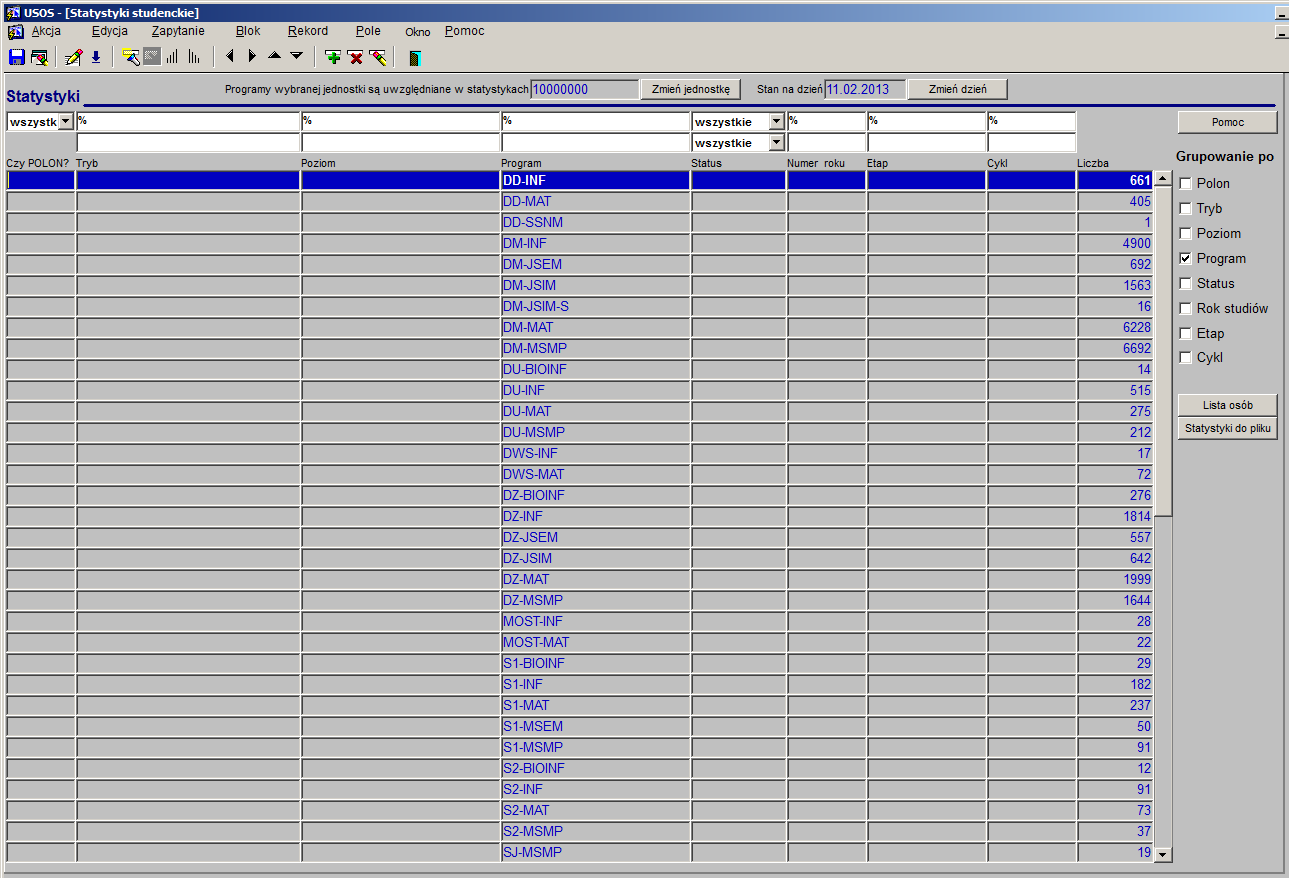Click the enter query flashlight toolbar icon

[130, 57]
